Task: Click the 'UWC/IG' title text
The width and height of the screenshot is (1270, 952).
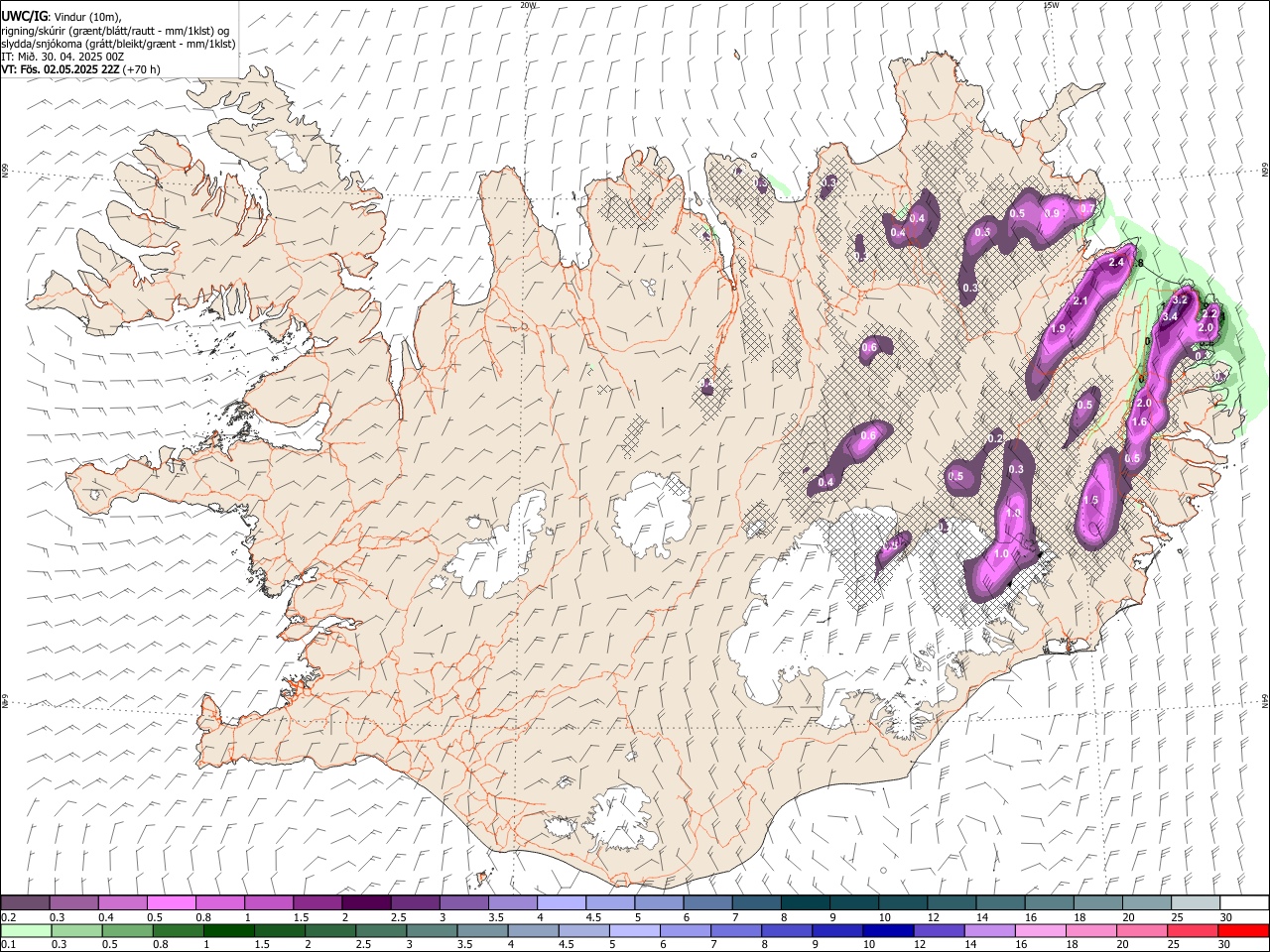Action: (x=24, y=17)
